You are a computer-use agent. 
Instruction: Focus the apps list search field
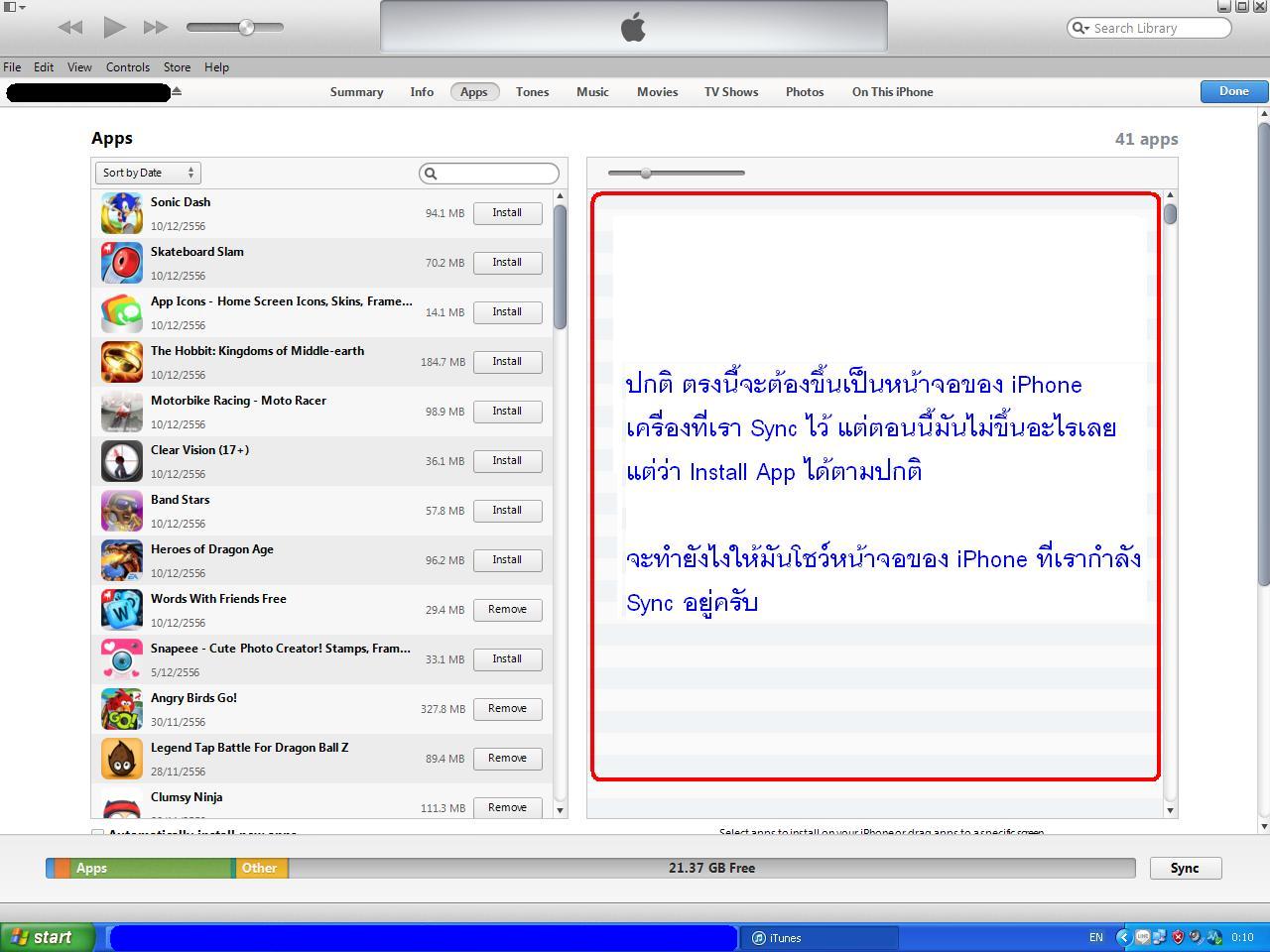489,174
